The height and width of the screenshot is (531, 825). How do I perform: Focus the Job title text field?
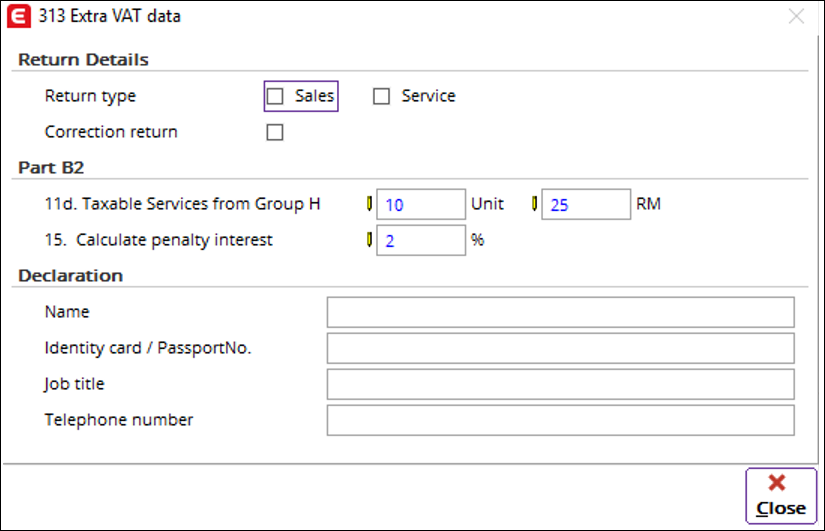[x=560, y=384]
